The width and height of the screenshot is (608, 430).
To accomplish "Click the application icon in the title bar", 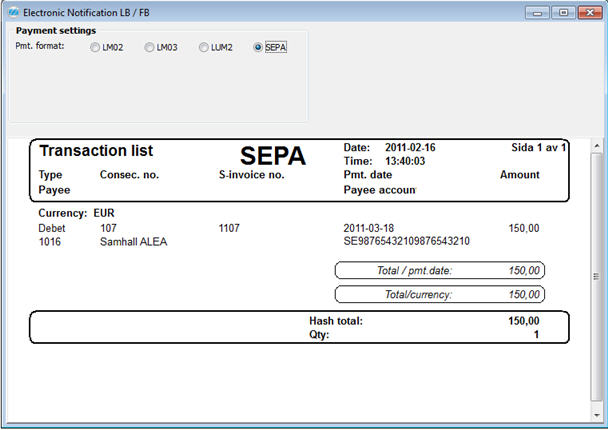I will [x=13, y=12].
